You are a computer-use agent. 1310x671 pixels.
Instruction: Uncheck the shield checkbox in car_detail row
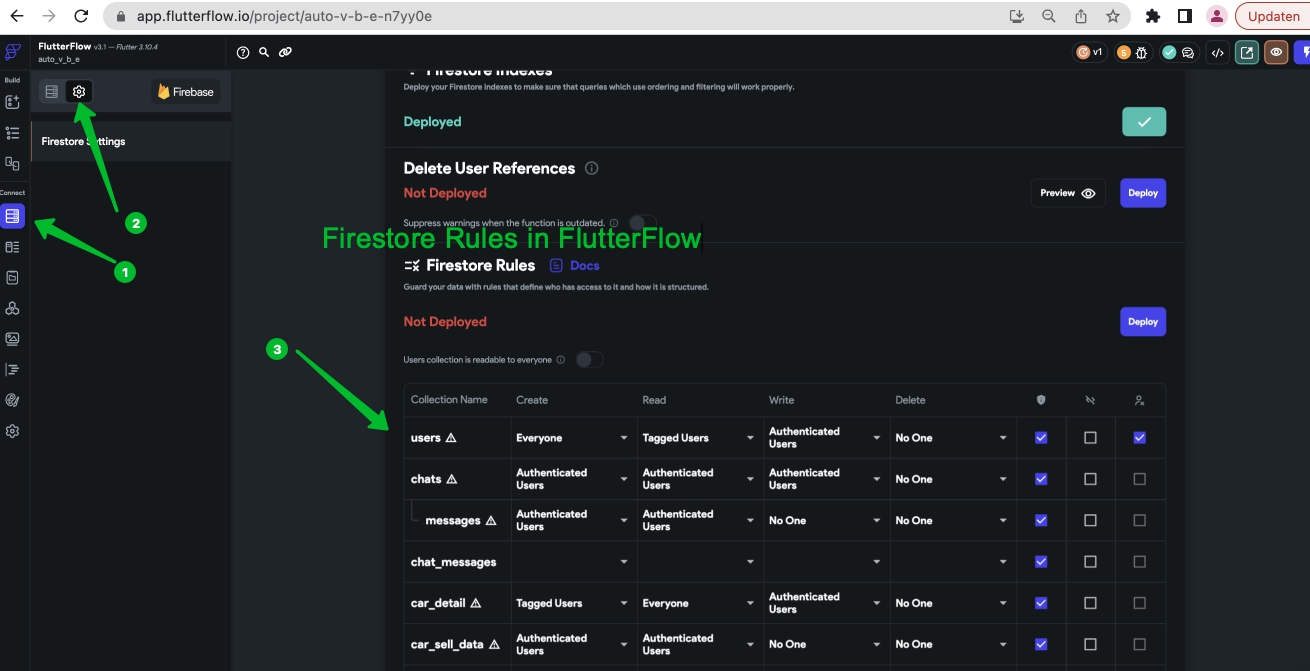point(1041,603)
